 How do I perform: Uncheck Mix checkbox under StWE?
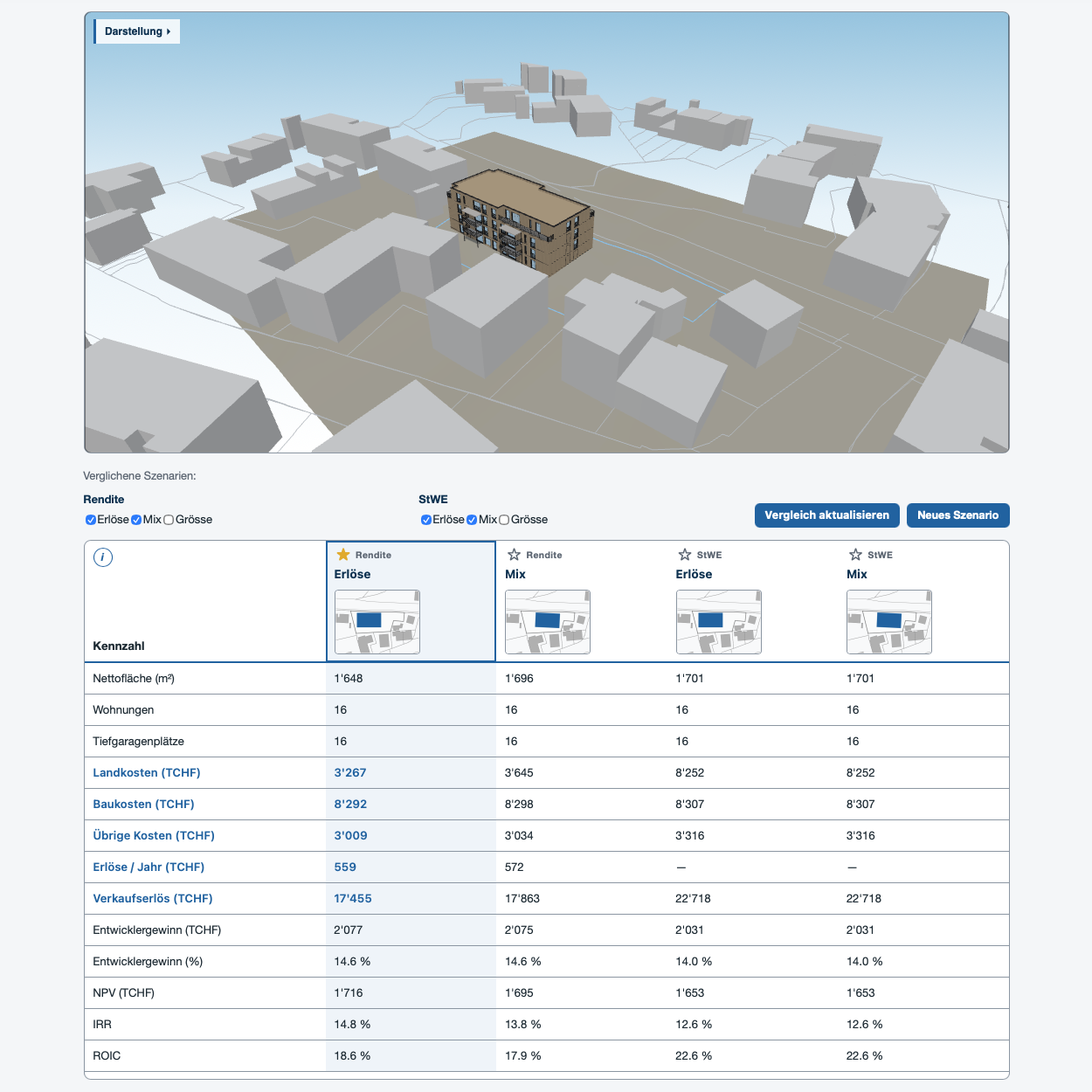pos(472,520)
